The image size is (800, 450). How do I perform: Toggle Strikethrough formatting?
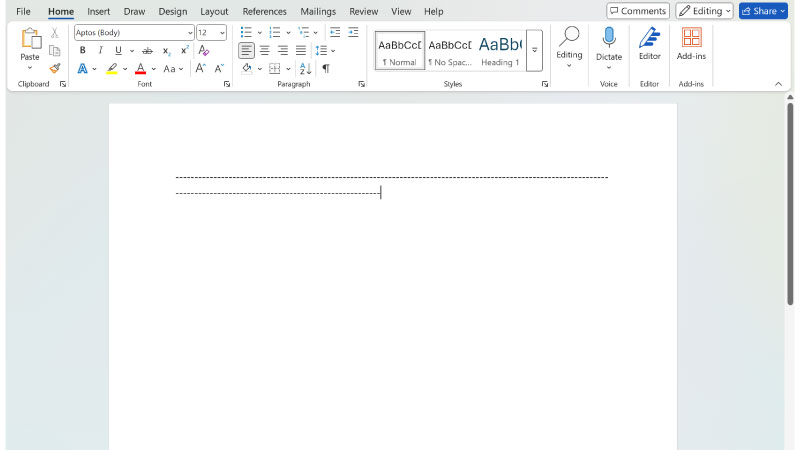click(x=147, y=51)
